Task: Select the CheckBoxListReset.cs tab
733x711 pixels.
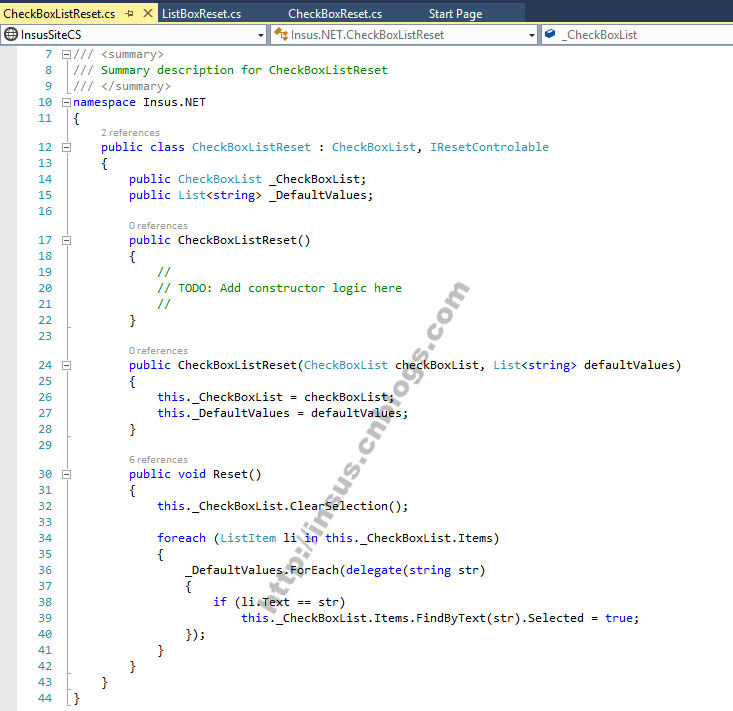Action: pyautogui.click(x=59, y=14)
